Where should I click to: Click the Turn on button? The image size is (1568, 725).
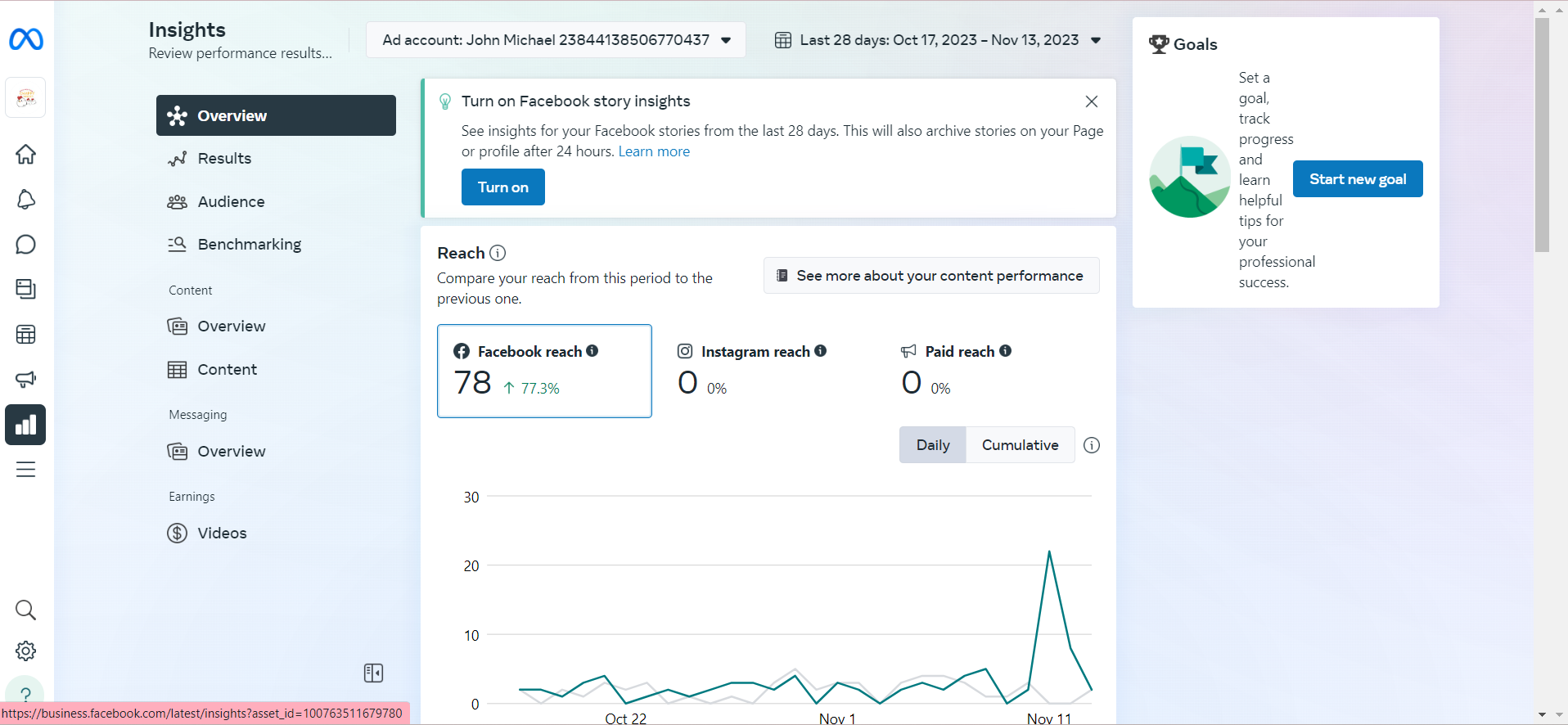[502, 187]
